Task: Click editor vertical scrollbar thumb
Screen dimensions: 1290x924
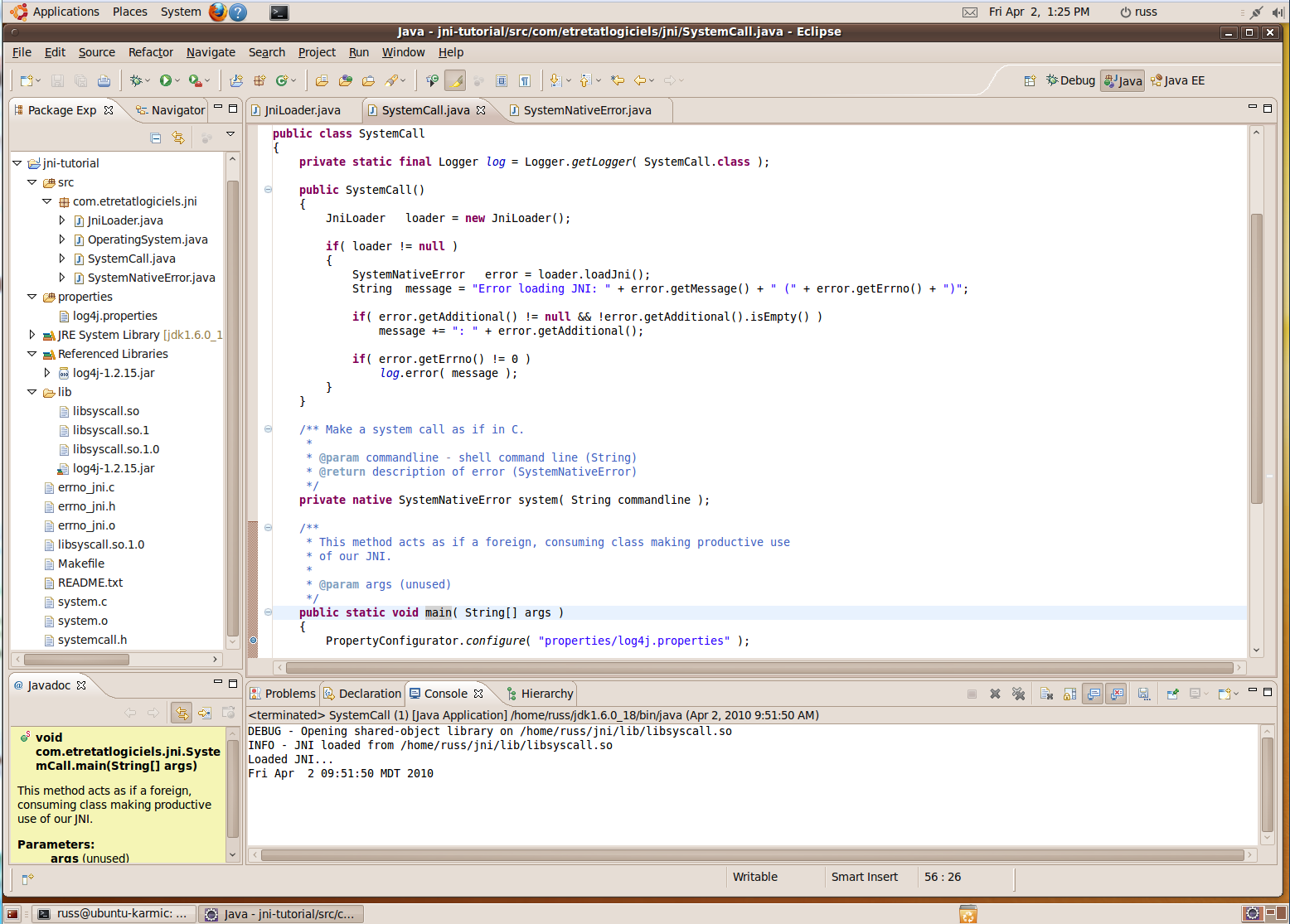Action: [x=1257, y=358]
